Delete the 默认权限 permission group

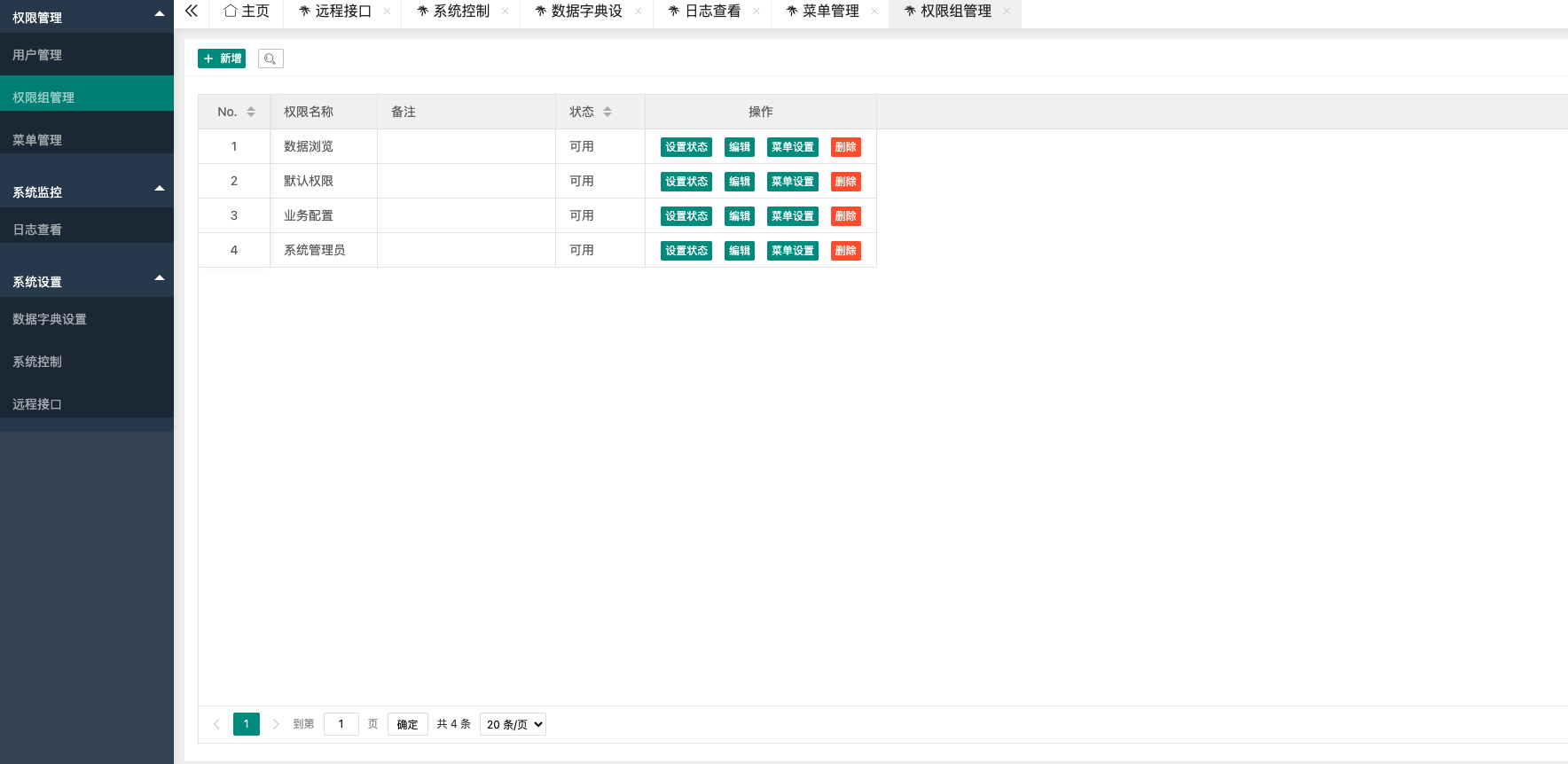pyautogui.click(x=846, y=182)
